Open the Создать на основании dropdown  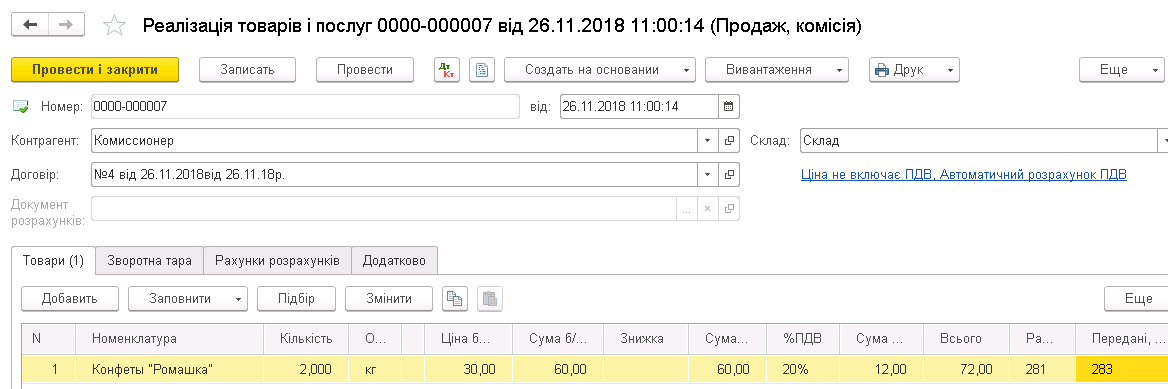pos(600,69)
